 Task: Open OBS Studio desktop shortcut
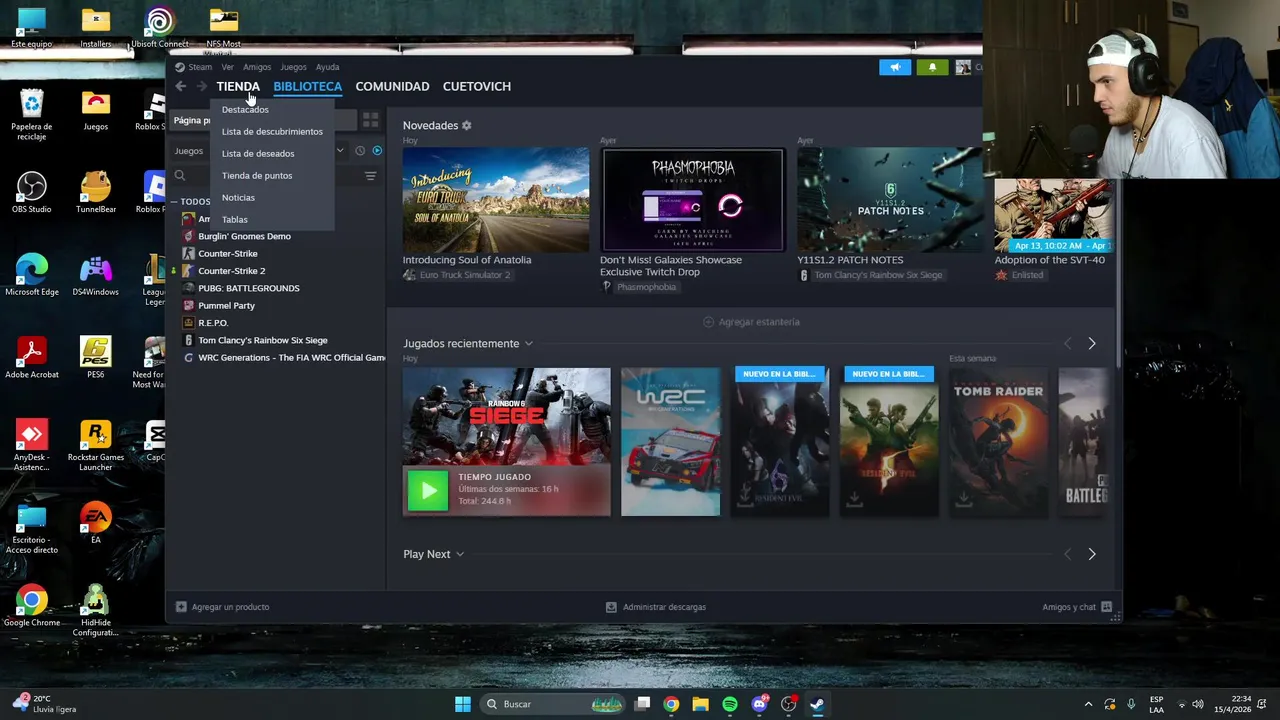pyautogui.click(x=32, y=193)
